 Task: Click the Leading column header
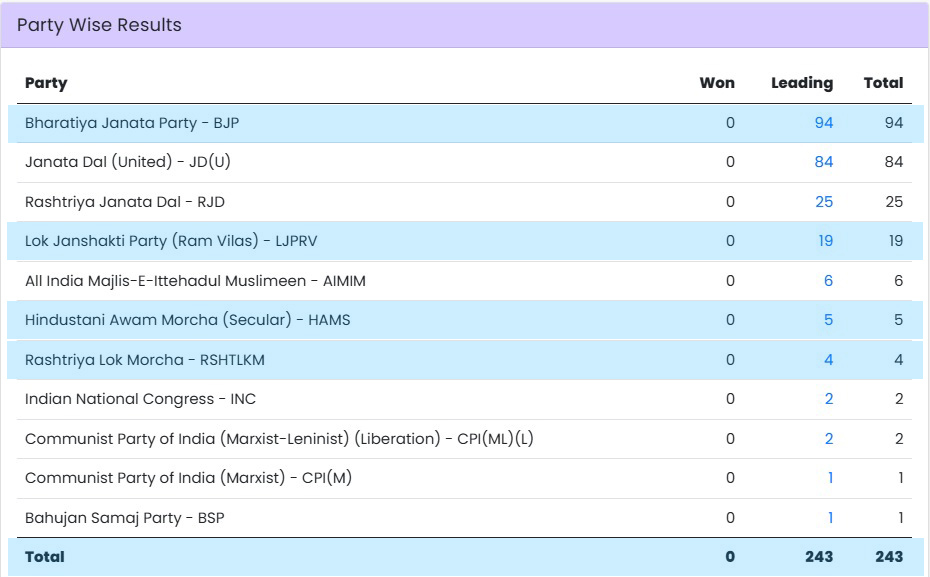pos(801,83)
